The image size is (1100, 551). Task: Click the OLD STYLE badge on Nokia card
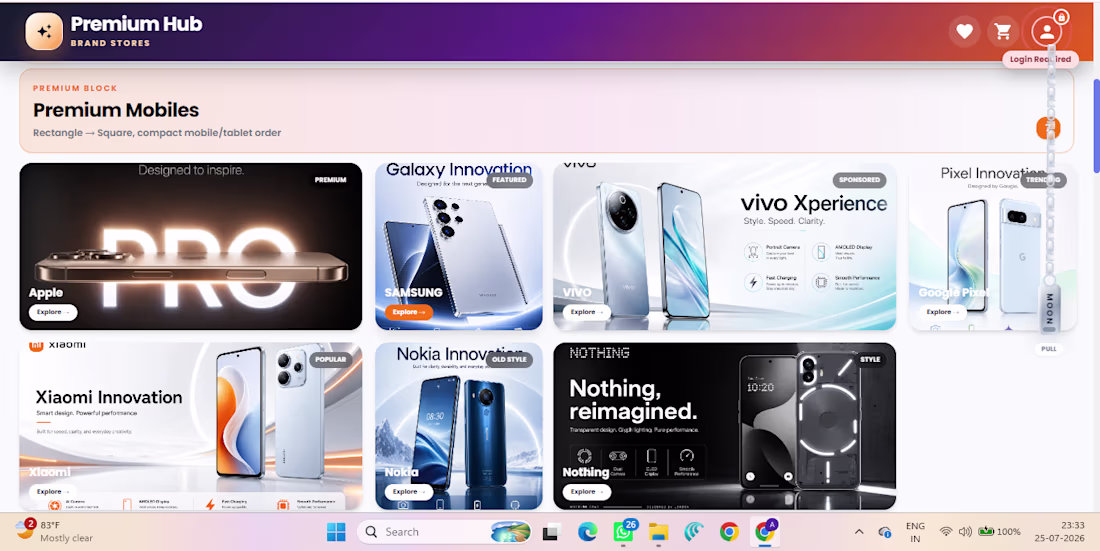[x=509, y=360]
